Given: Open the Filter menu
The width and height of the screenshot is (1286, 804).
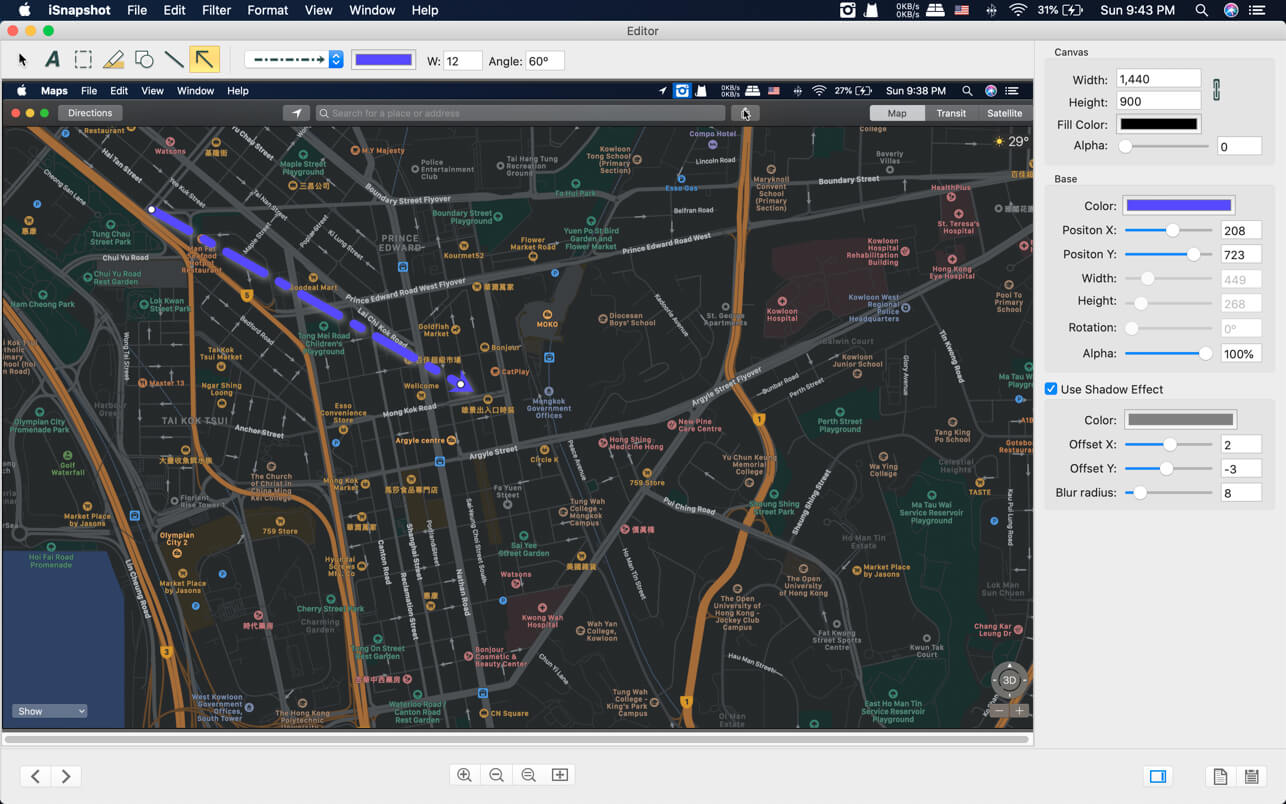Looking at the screenshot, I should [x=216, y=10].
